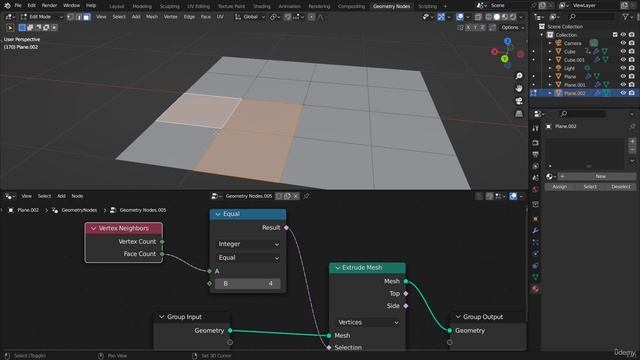Open the Physics properties tab

536,254
